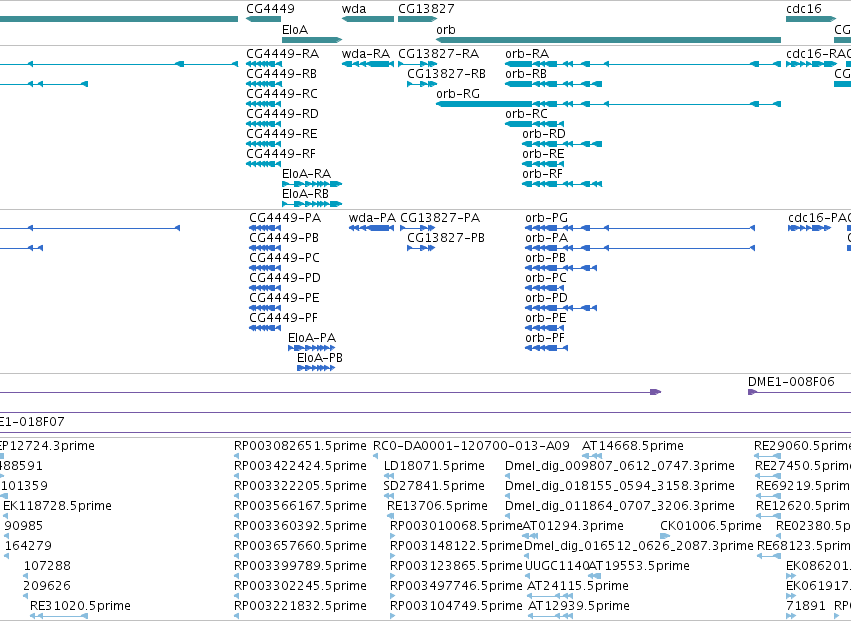Image resolution: width=851 pixels, height=621 pixels.
Task: Select the CG13827-RB transcript label
Action: pyautogui.click(x=446, y=74)
